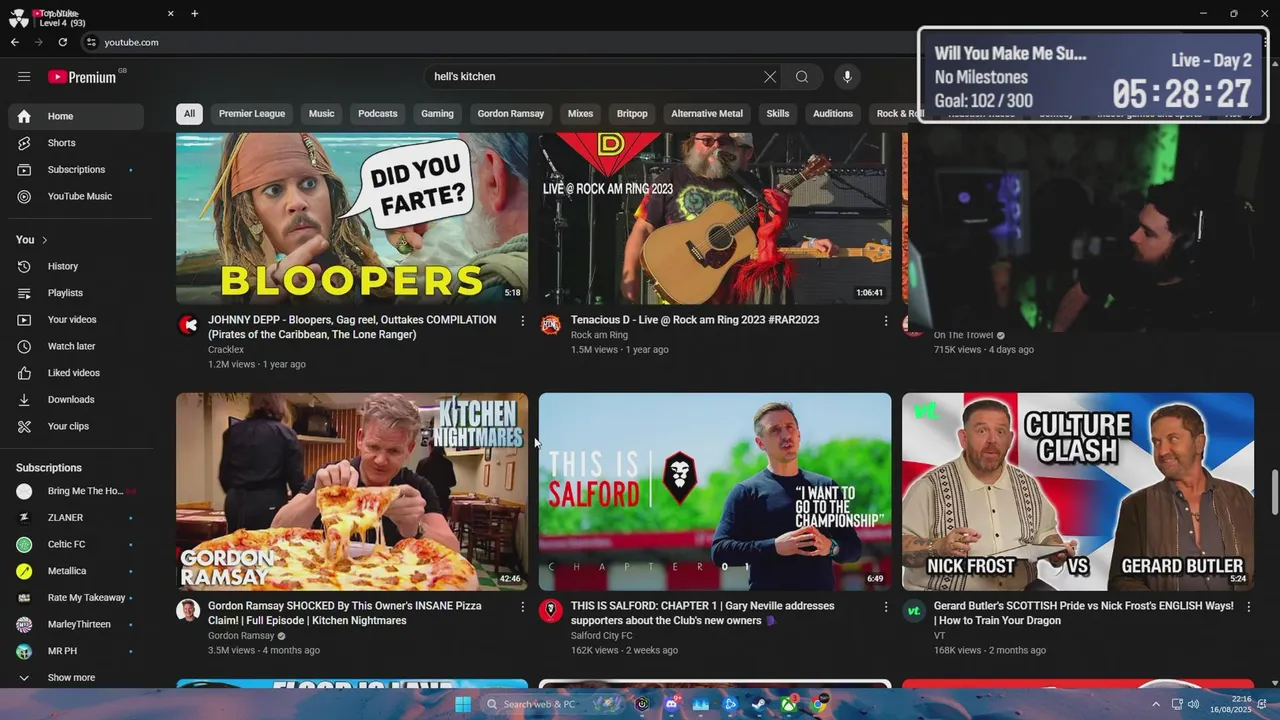Open Subscriptions in the sidebar
The image size is (1280, 720).
(x=76, y=170)
